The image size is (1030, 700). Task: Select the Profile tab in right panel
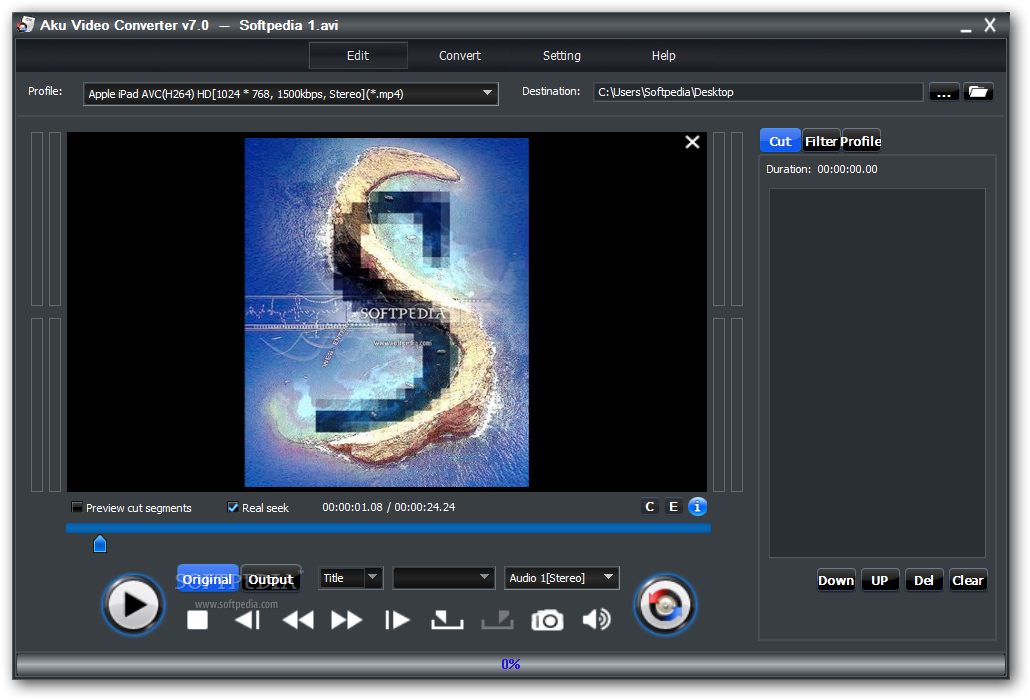pos(861,141)
